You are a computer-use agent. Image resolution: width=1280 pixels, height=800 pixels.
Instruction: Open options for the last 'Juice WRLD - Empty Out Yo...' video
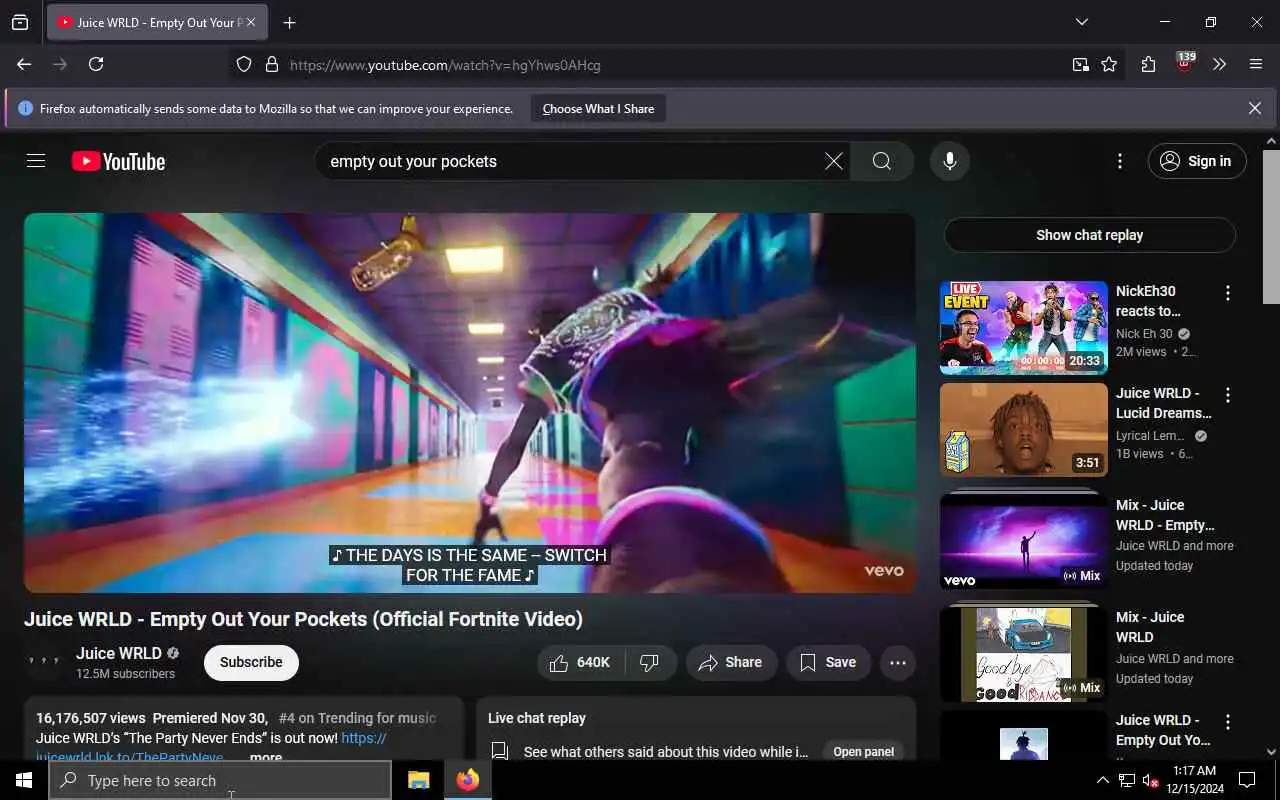point(1227,722)
